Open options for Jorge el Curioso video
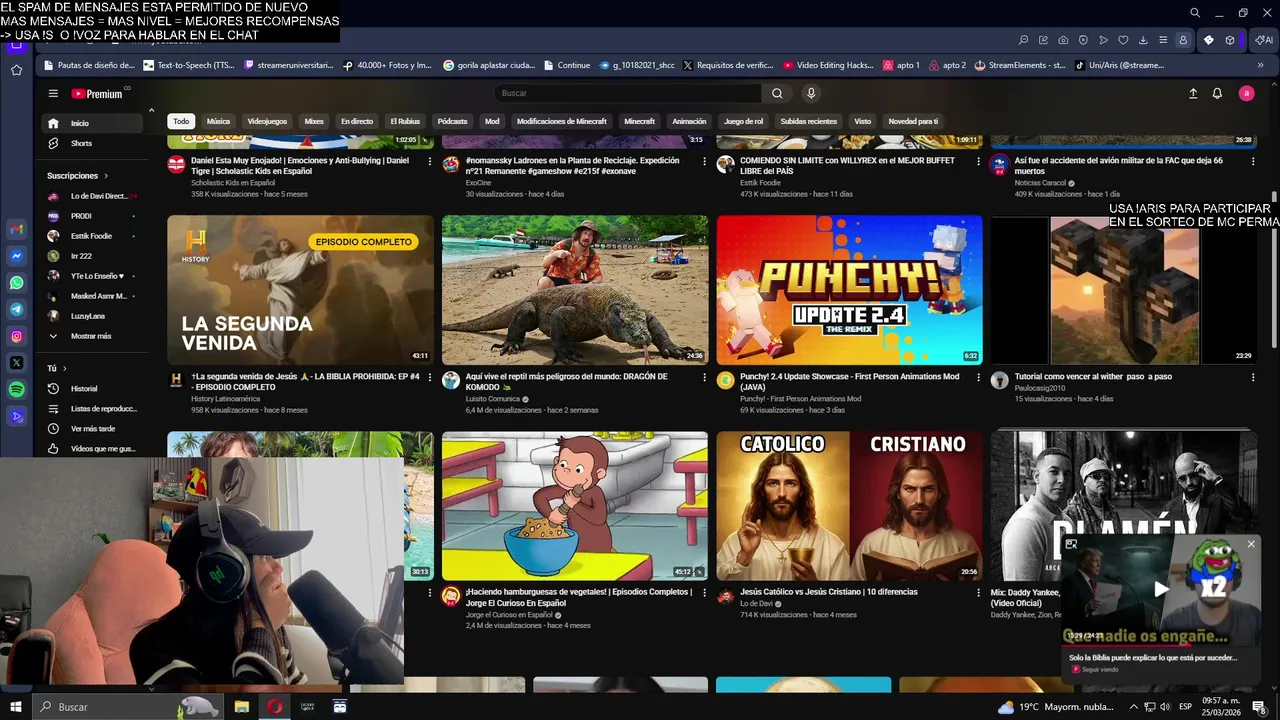1280x720 pixels. click(x=704, y=593)
